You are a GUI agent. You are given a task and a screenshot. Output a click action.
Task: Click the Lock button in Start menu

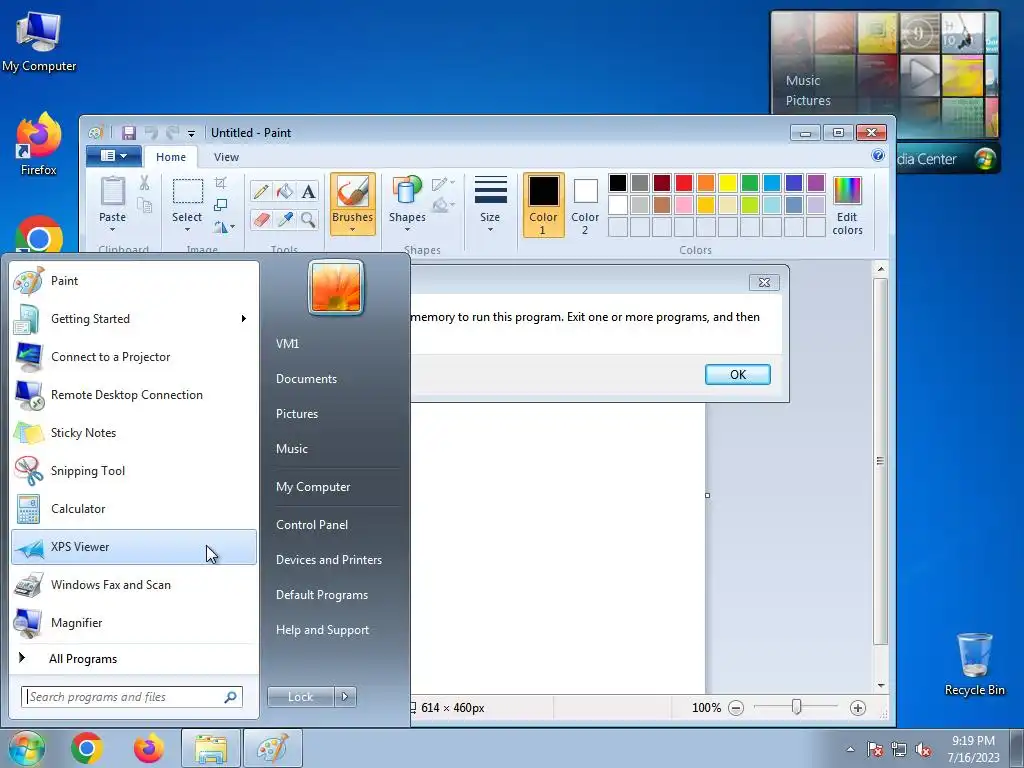coord(300,697)
